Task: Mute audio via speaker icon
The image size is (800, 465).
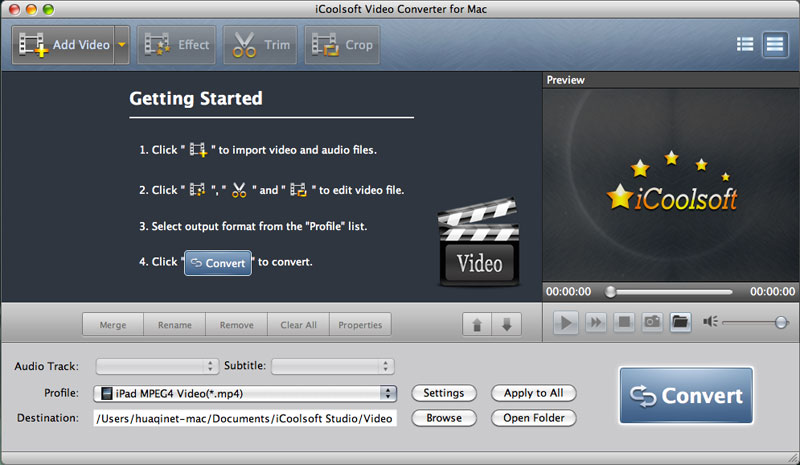Action: click(x=710, y=322)
